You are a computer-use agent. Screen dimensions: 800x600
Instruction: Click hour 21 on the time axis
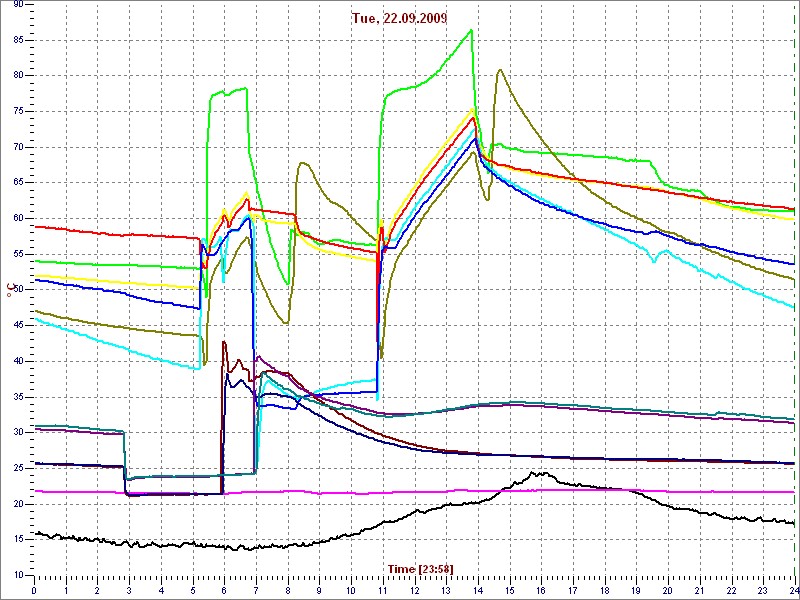point(699,590)
